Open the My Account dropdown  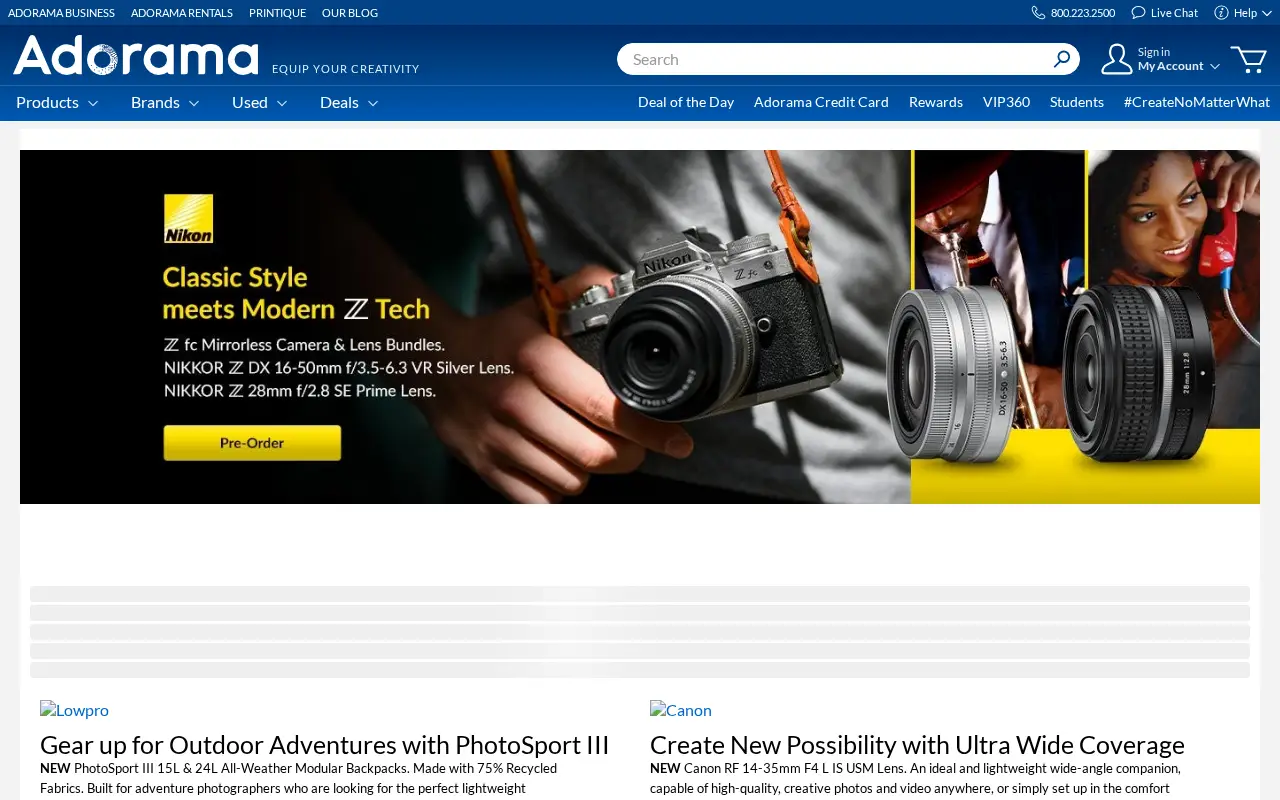click(1178, 66)
